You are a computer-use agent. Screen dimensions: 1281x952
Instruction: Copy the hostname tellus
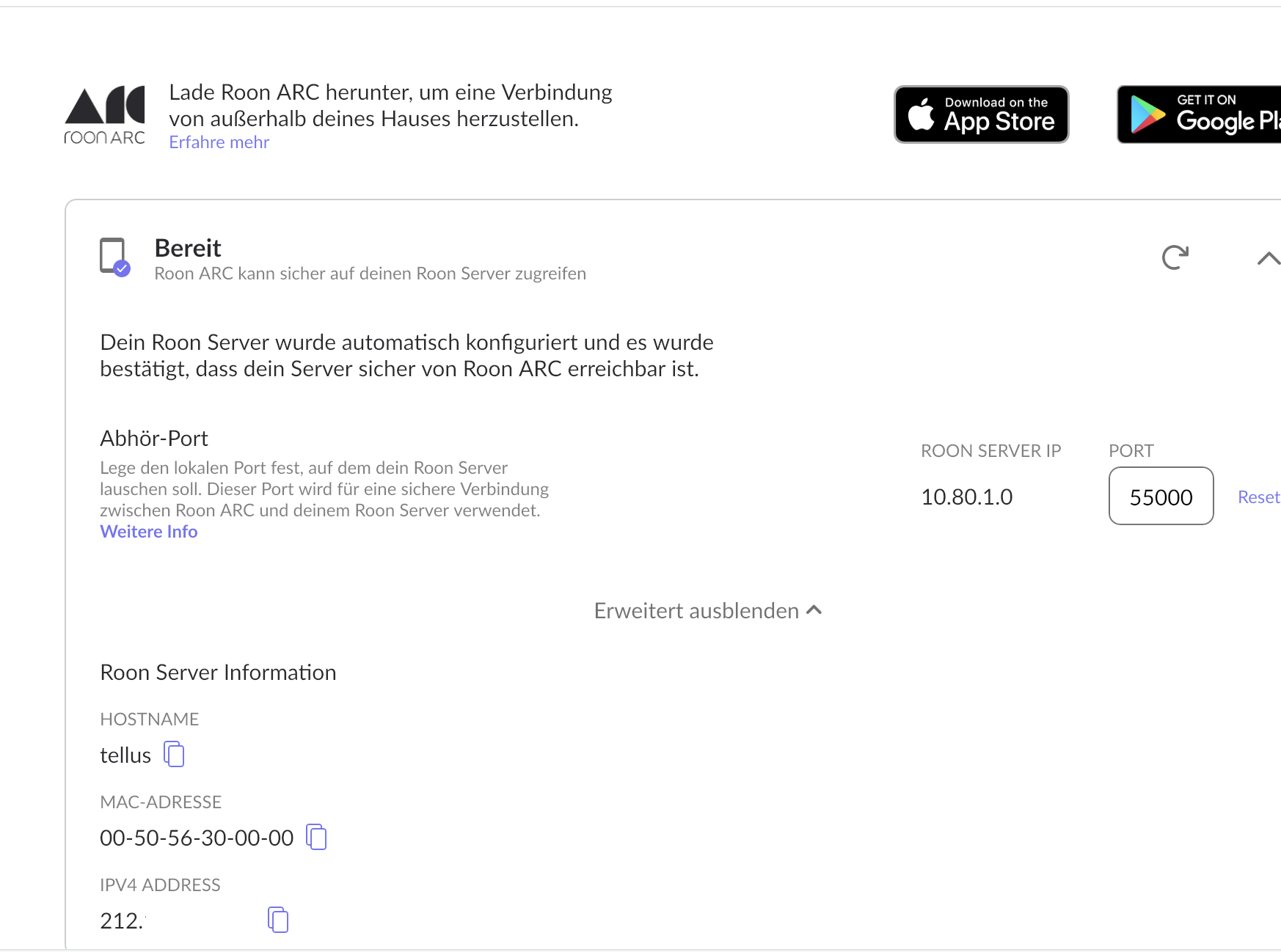[174, 754]
